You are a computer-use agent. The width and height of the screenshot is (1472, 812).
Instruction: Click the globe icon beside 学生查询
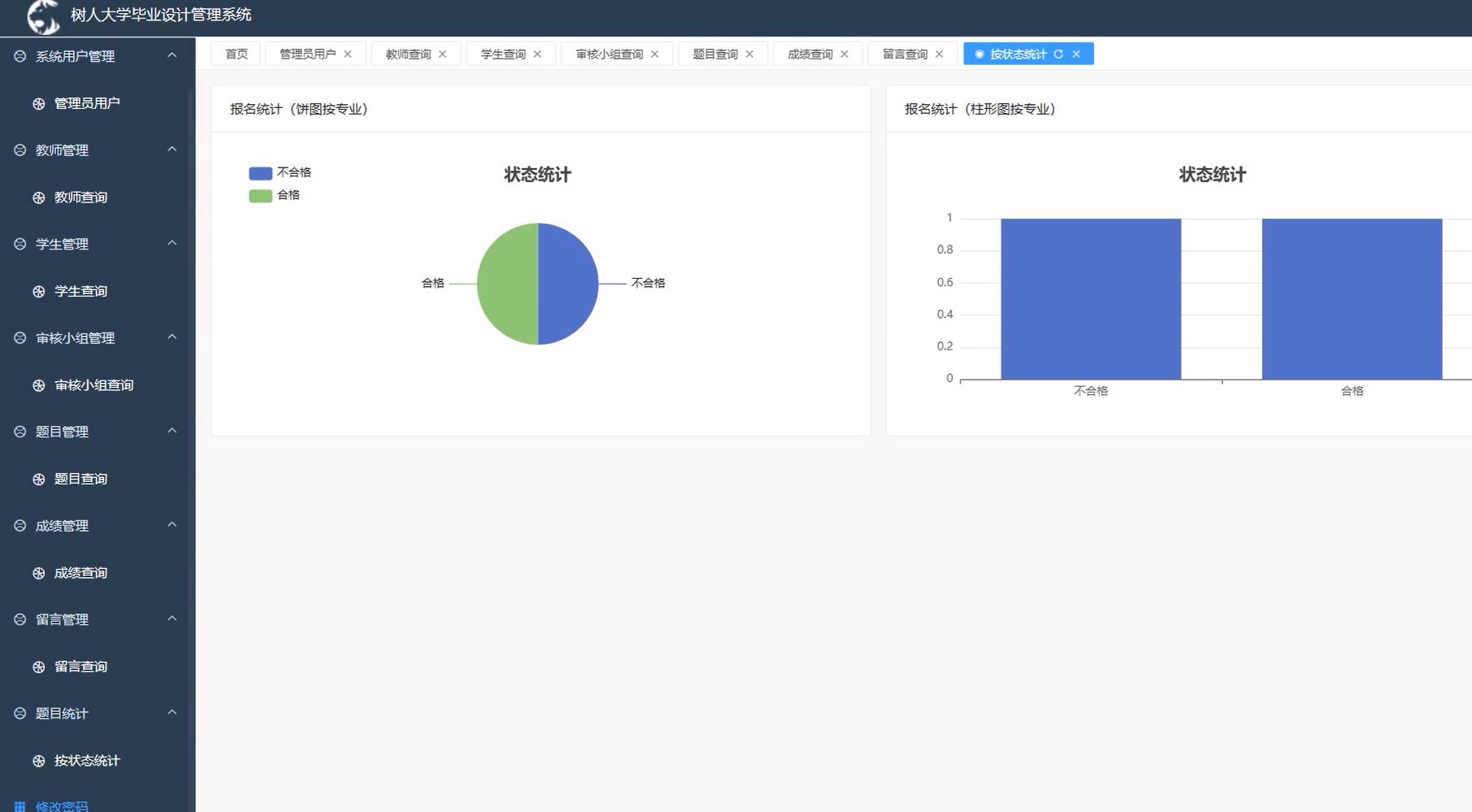point(38,290)
